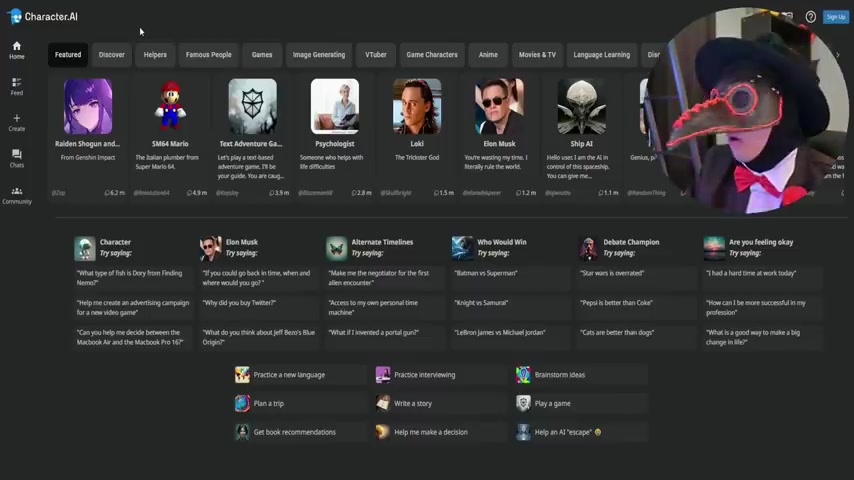Switch to the Helpers tab
This screenshot has height=480, width=854.
tap(155, 55)
